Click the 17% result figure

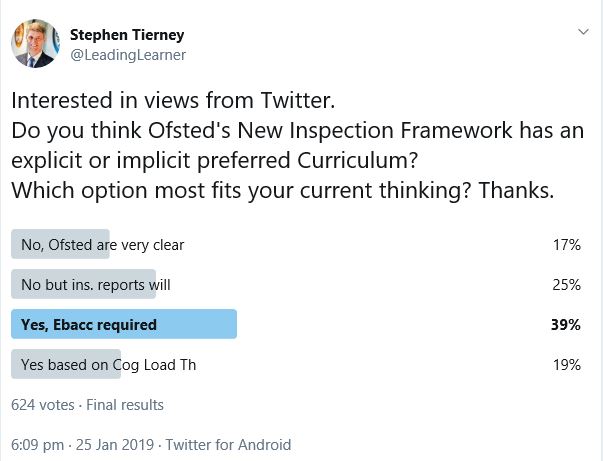pyautogui.click(x=566, y=244)
